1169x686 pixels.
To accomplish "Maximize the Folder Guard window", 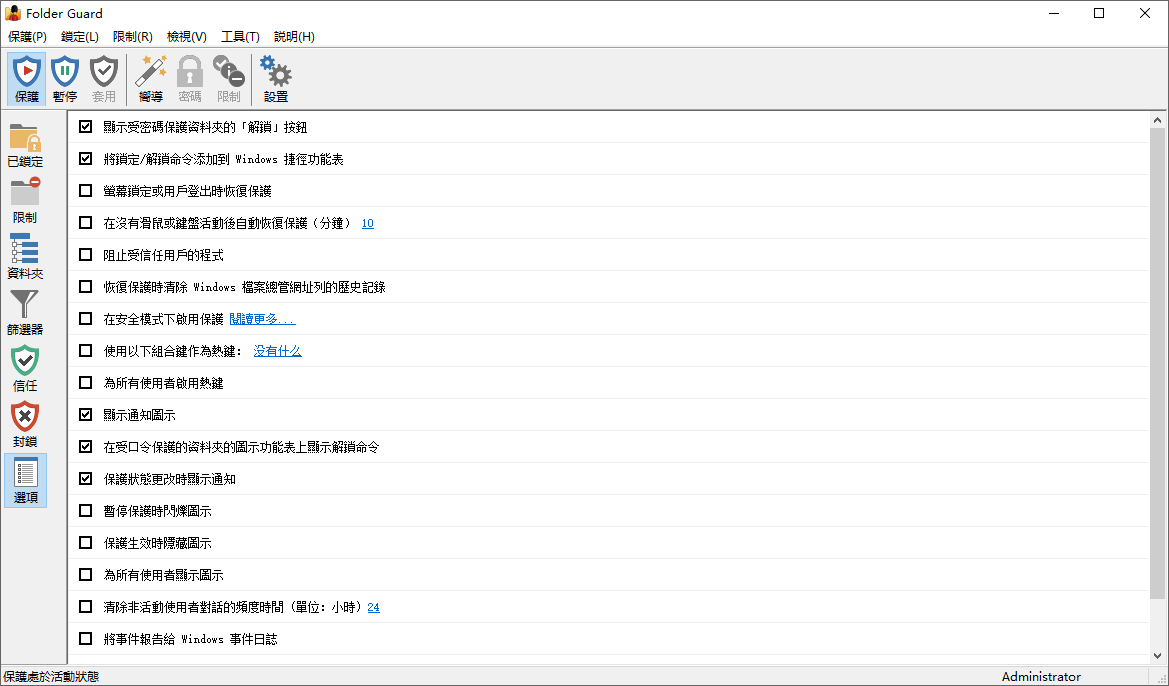I will (1099, 13).
